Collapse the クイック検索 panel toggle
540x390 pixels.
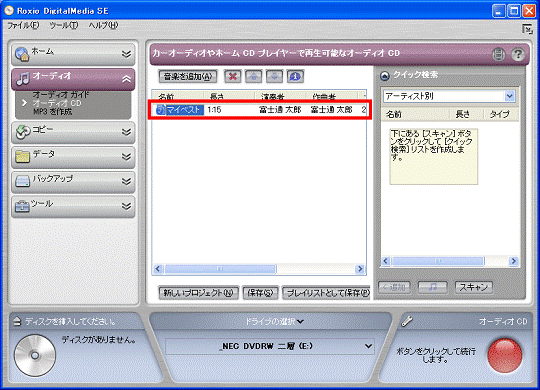(x=384, y=75)
